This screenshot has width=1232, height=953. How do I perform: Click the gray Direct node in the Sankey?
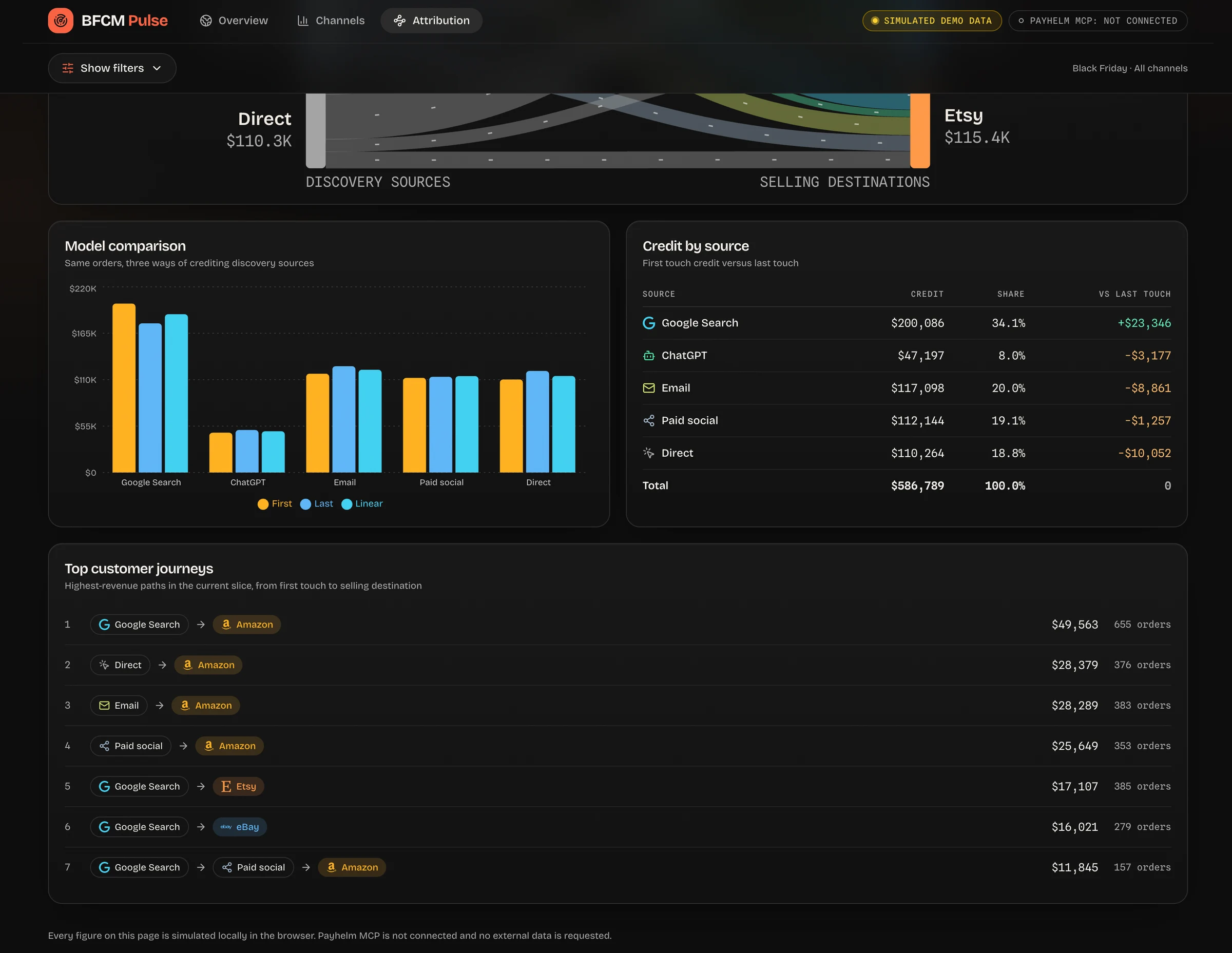(316, 131)
